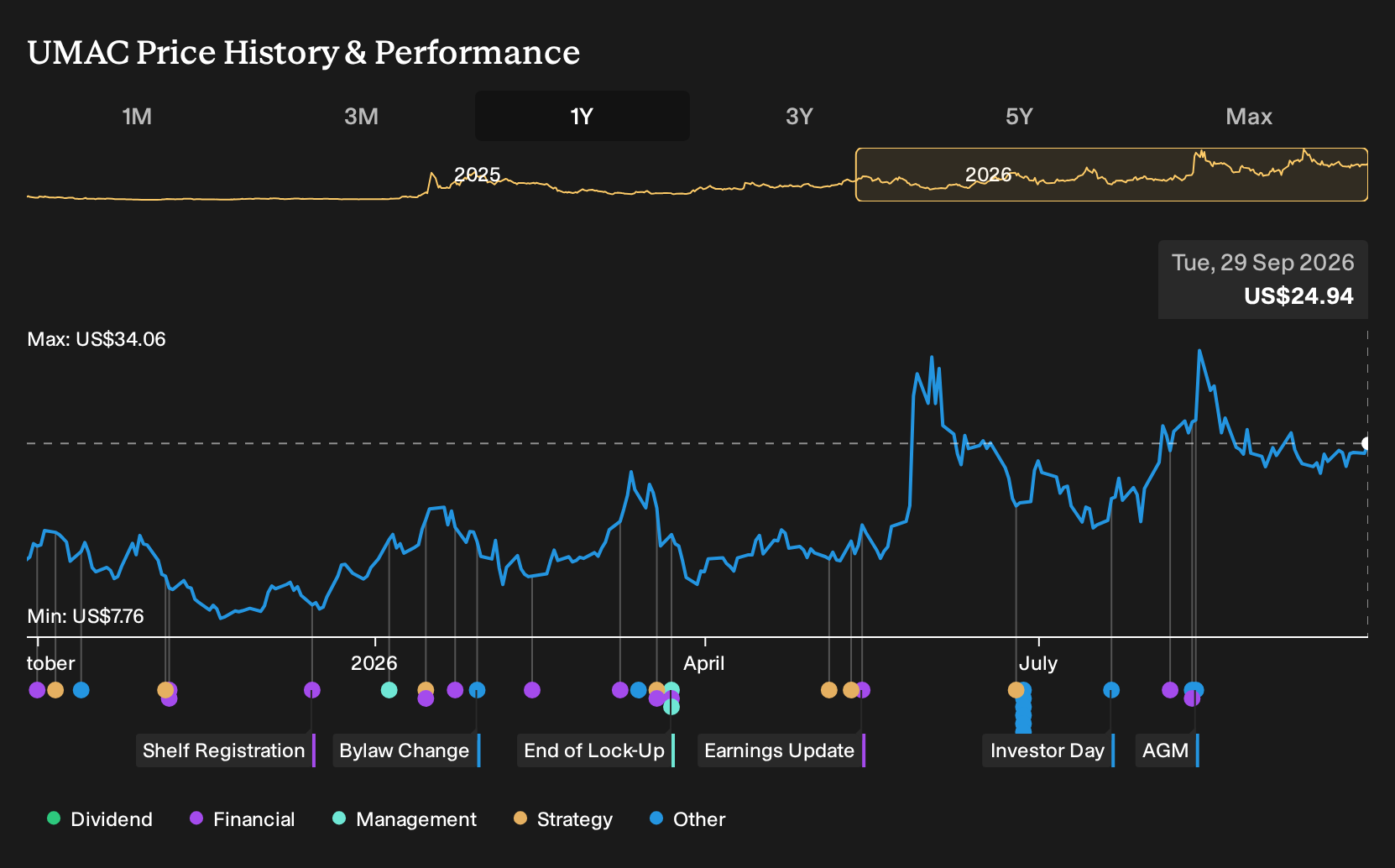Switch to the 3M time range tab
The image size is (1395, 868).
pos(361,116)
